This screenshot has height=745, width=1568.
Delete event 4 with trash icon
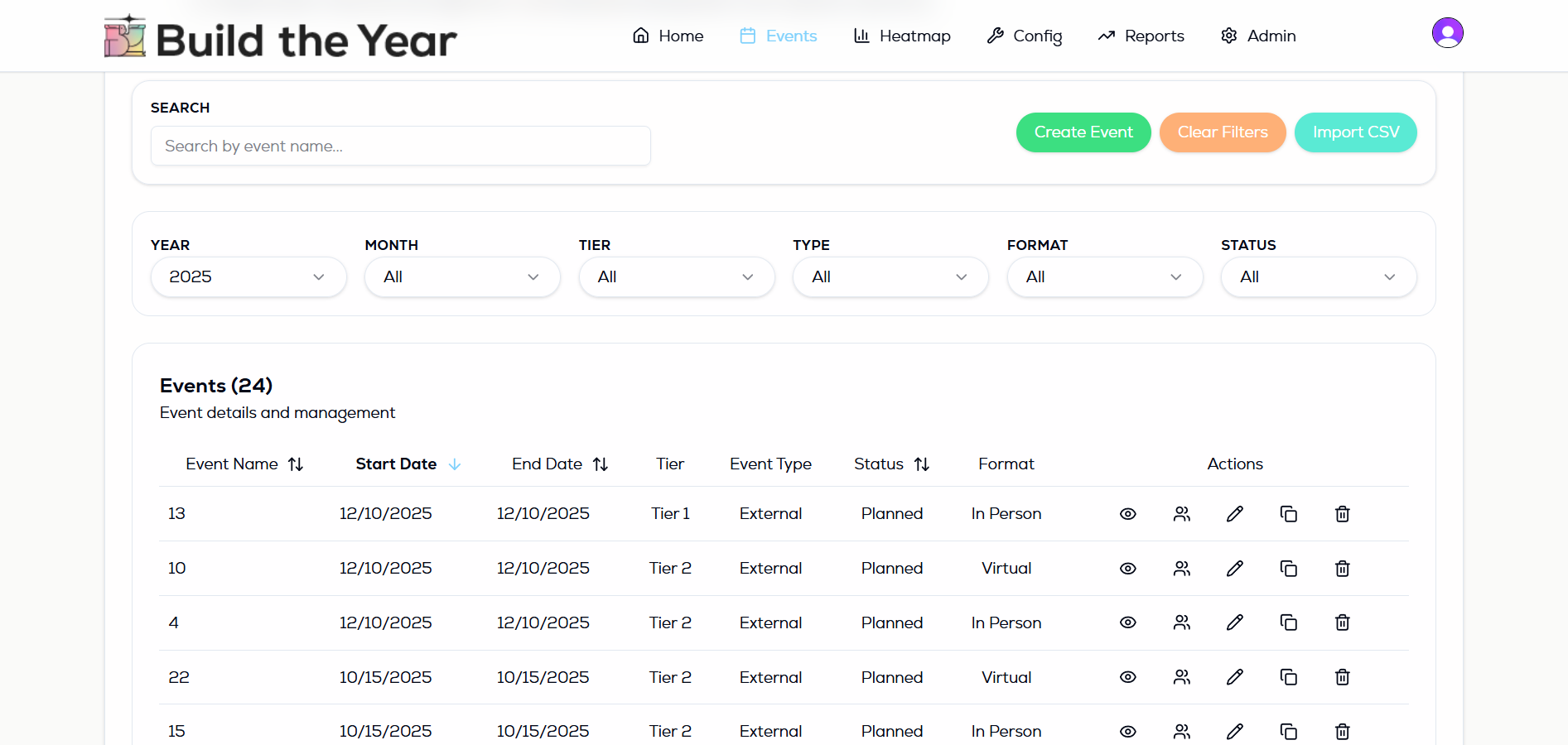(x=1343, y=622)
